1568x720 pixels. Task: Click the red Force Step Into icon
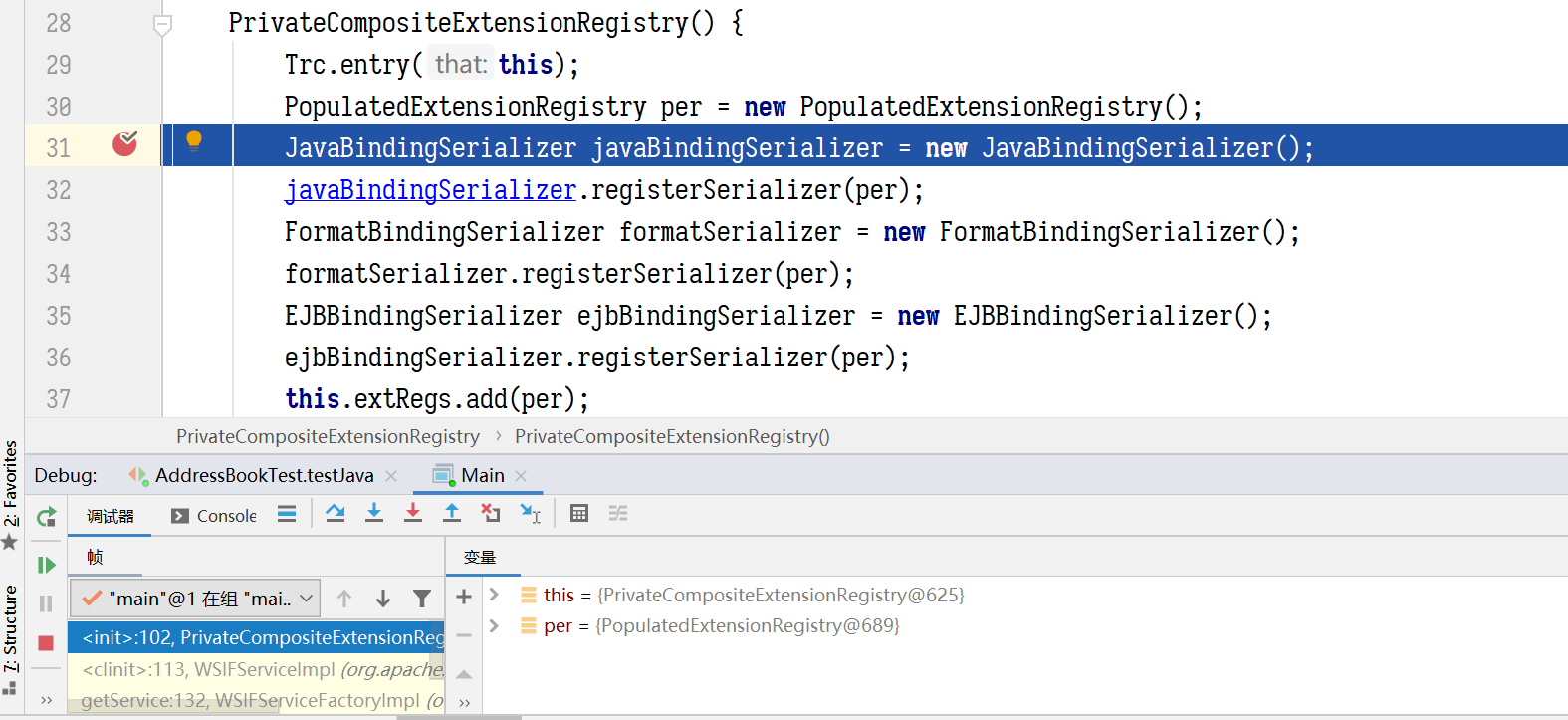click(x=413, y=513)
